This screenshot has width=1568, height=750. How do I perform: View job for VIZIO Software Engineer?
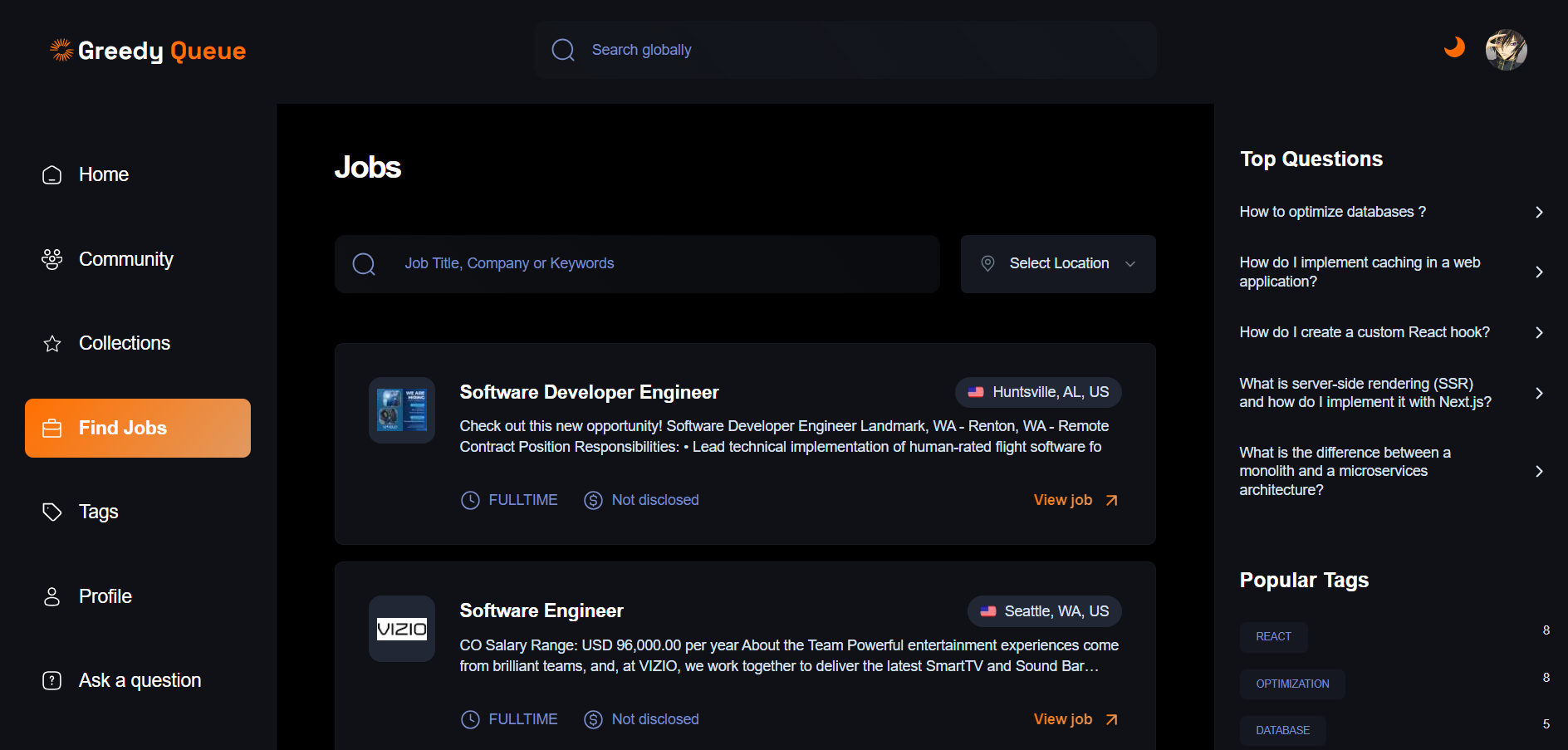pyautogui.click(x=1076, y=719)
